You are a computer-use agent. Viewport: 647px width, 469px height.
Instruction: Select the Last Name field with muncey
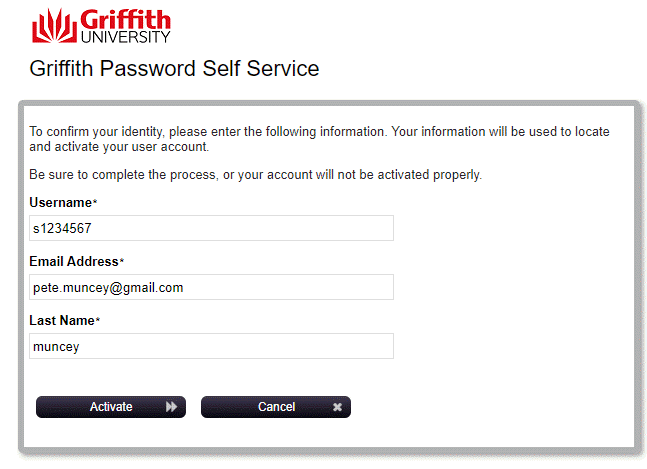click(x=211, y=346)
